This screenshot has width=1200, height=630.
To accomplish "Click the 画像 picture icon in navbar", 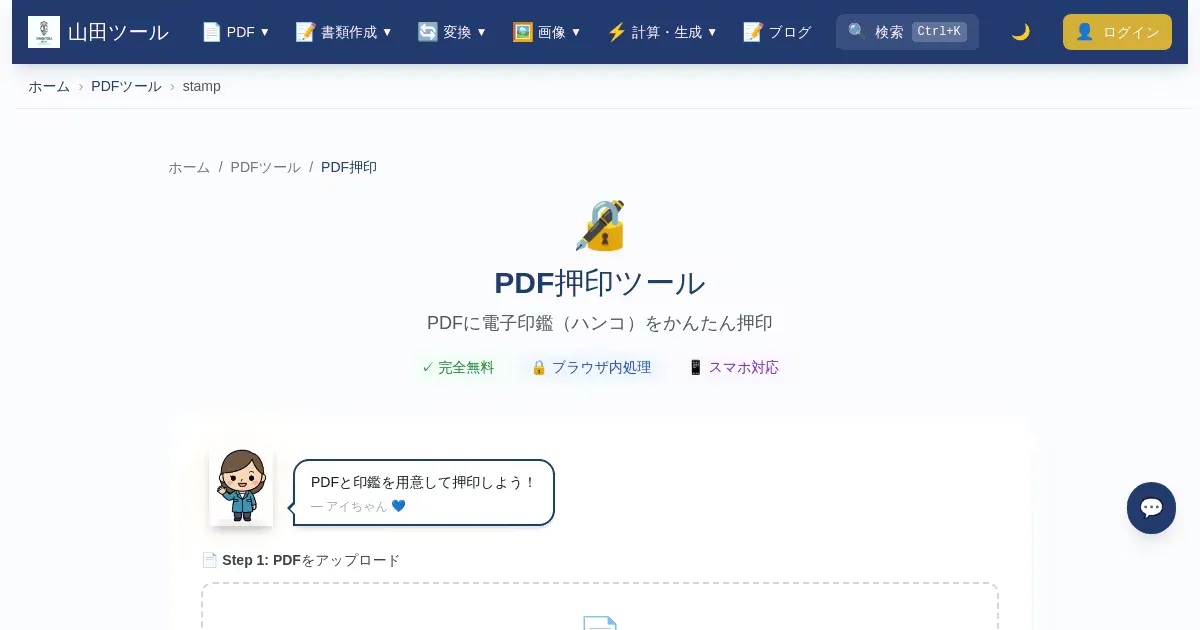I will click(x=522, y=32).
